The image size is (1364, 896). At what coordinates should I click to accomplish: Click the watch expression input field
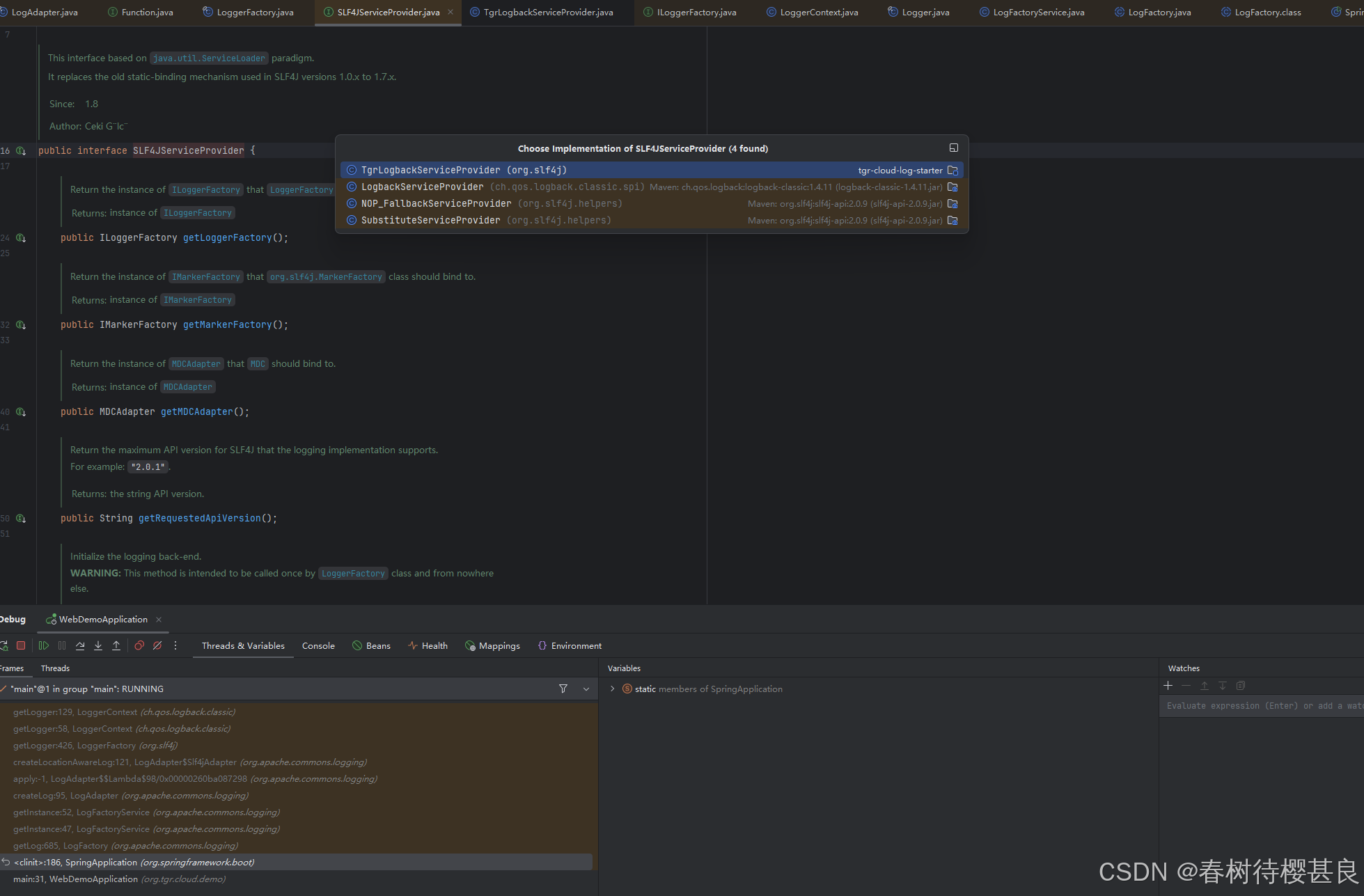[1261, 705]
